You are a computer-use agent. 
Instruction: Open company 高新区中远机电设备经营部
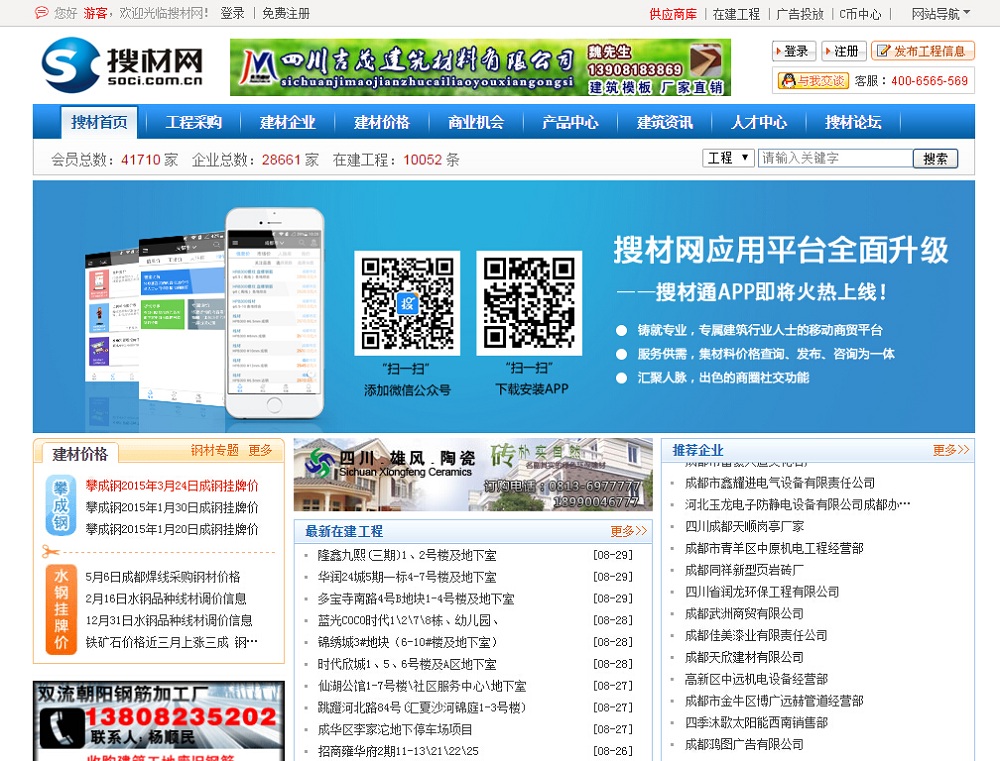point(756,679)
